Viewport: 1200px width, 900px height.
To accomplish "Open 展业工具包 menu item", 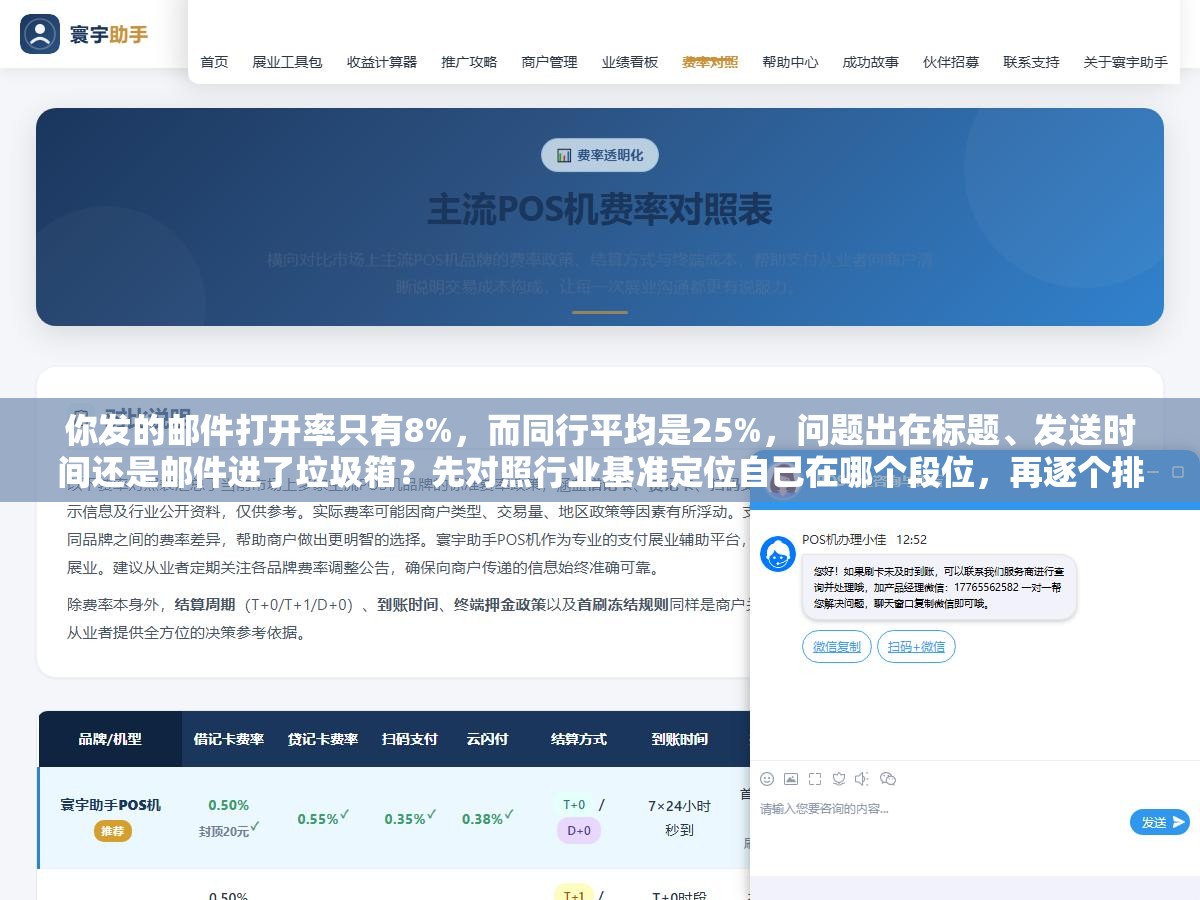I will click(288, 62).
